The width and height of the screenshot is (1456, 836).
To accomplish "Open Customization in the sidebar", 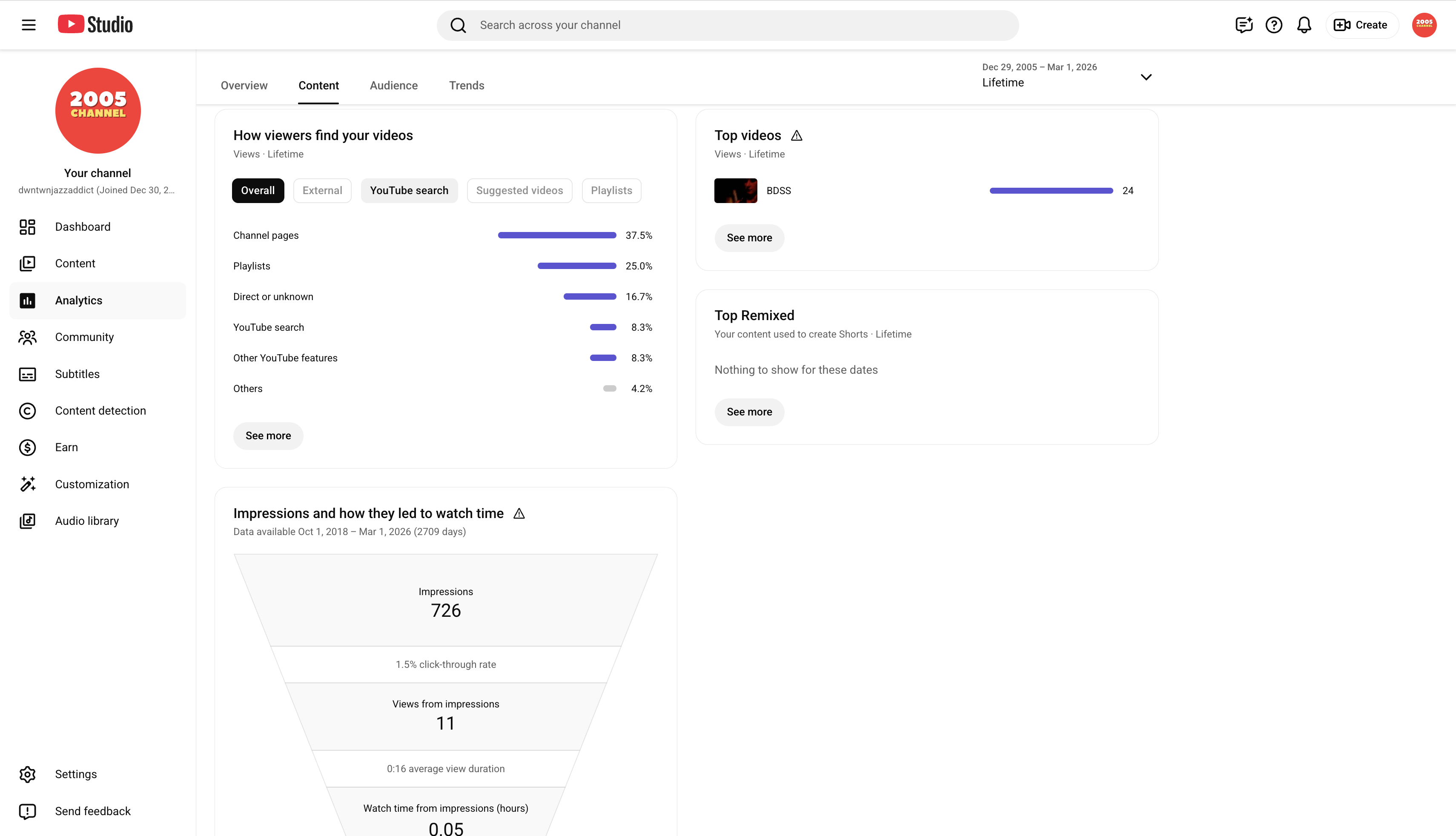I will (97, 484).
